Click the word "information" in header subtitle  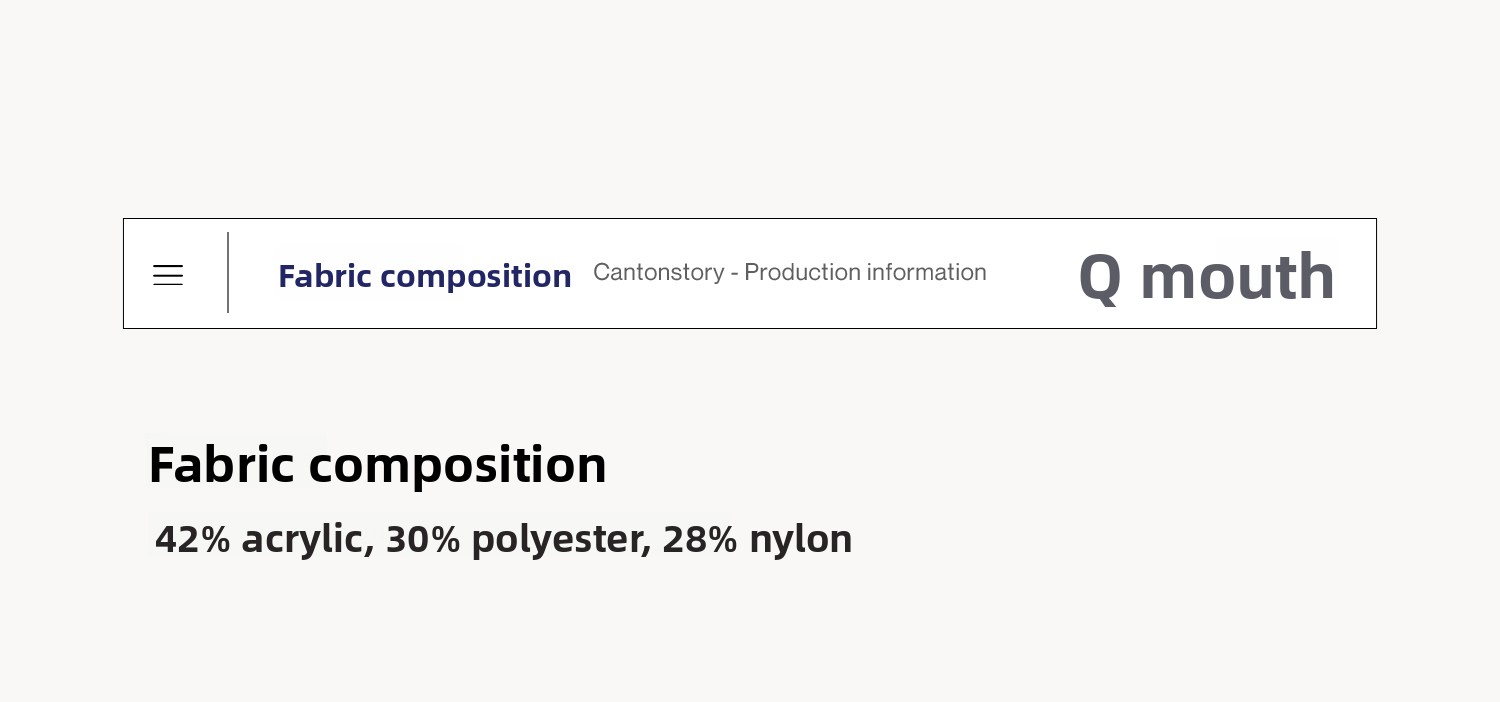[926, 273]
